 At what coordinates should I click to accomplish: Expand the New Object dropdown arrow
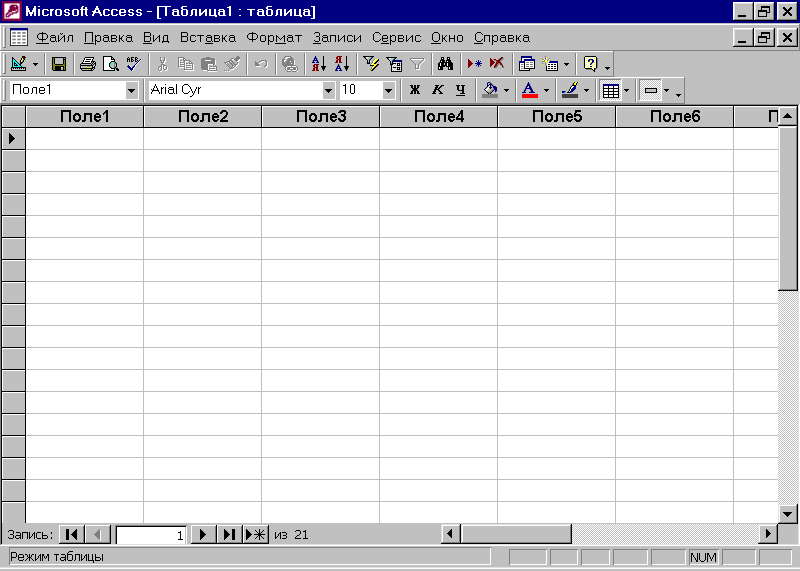point(566,64)
